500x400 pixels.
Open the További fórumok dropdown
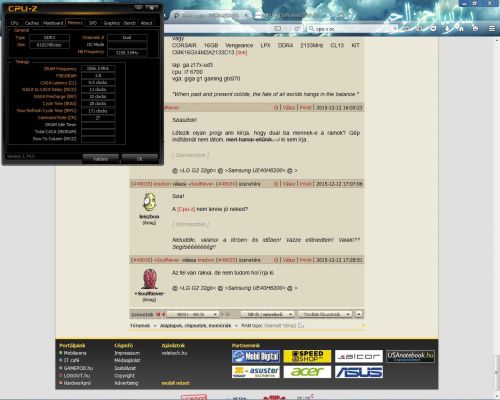click(325, 314)
